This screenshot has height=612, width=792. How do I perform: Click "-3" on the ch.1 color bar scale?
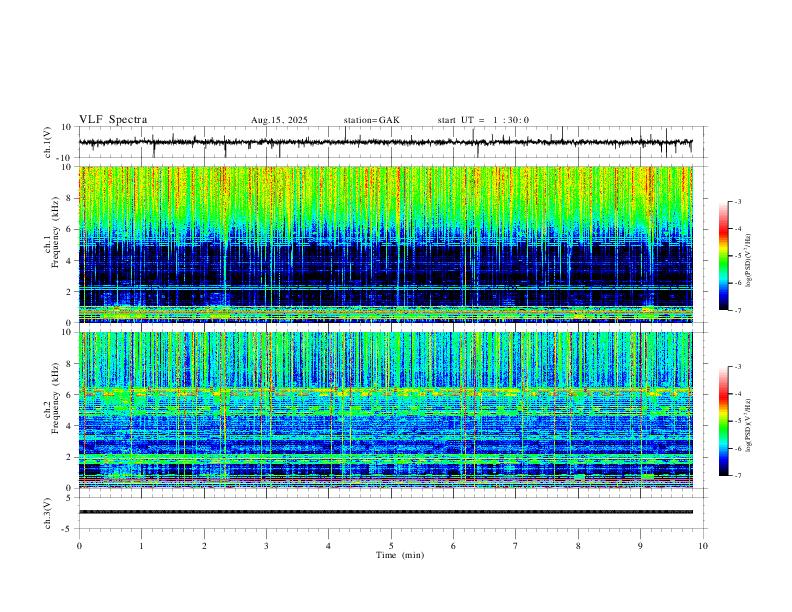point(737,201)
